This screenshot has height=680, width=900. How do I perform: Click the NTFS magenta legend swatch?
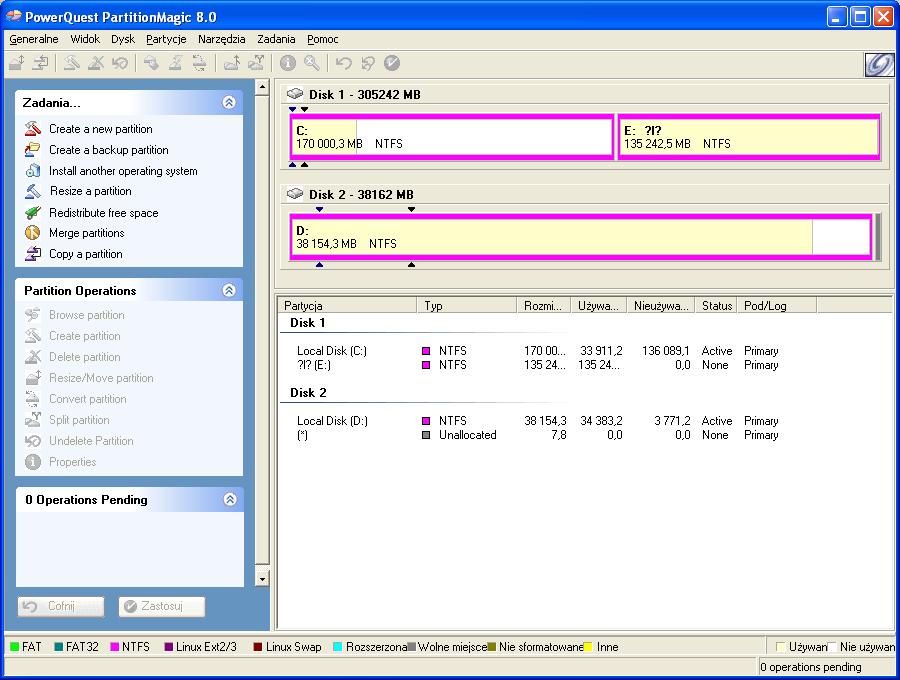click(x=114, y=647)
